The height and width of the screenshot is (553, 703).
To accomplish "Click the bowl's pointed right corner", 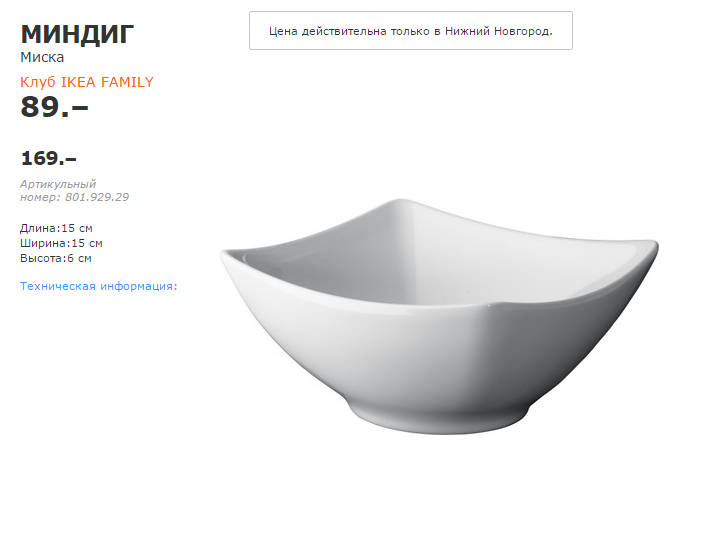I will (652, 245).
